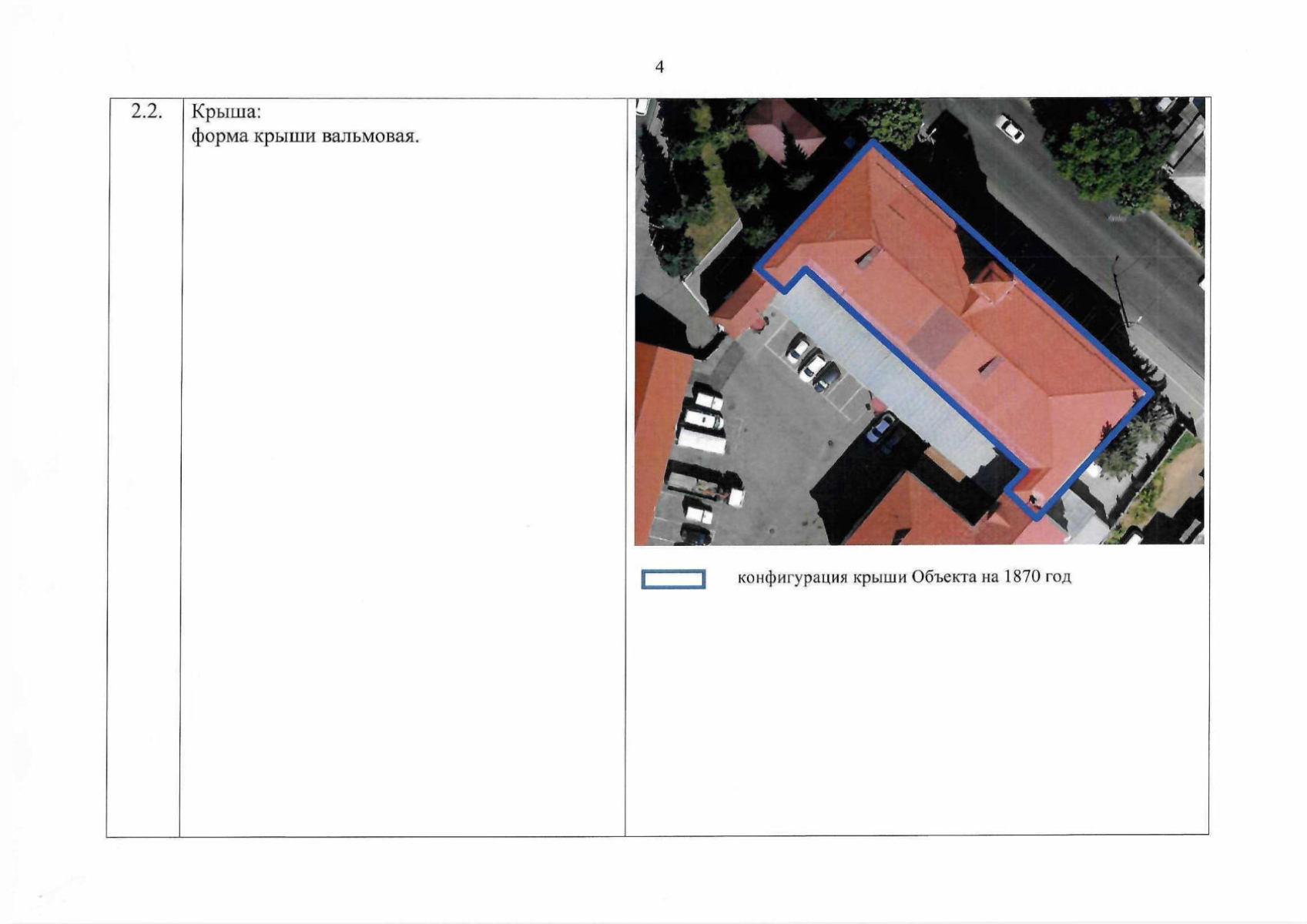The width and height of the screenshot is (1307, 924).
Task: Select the row number 2.2.
Action: (x=146, y=112)
